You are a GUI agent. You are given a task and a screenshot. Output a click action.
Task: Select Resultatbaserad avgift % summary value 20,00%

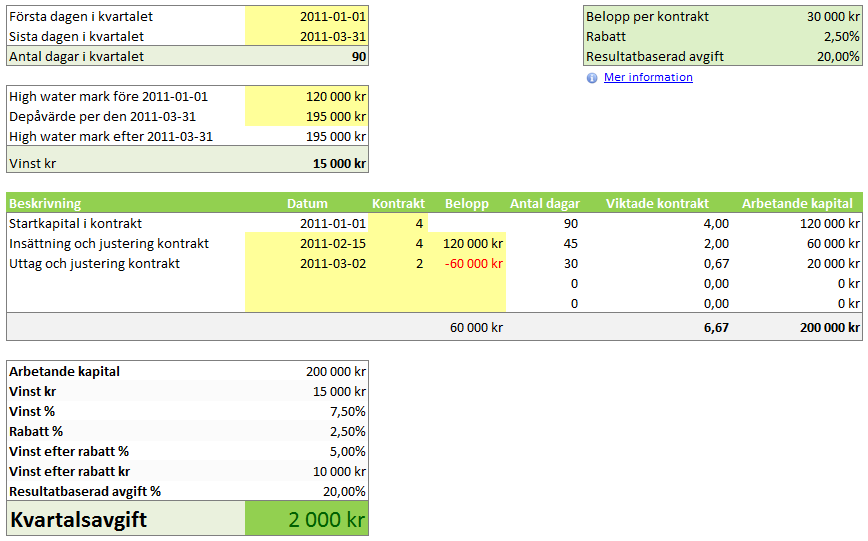[x=344, y=491]
